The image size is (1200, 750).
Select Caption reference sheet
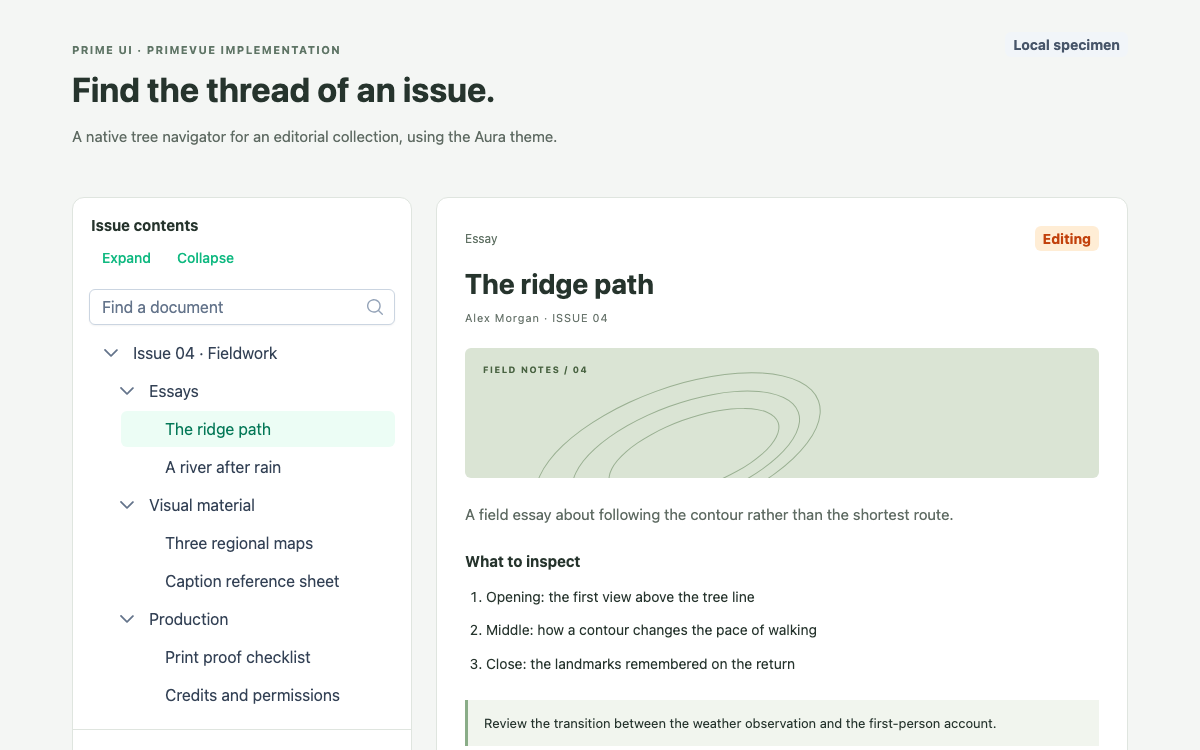tap(258, 581)
